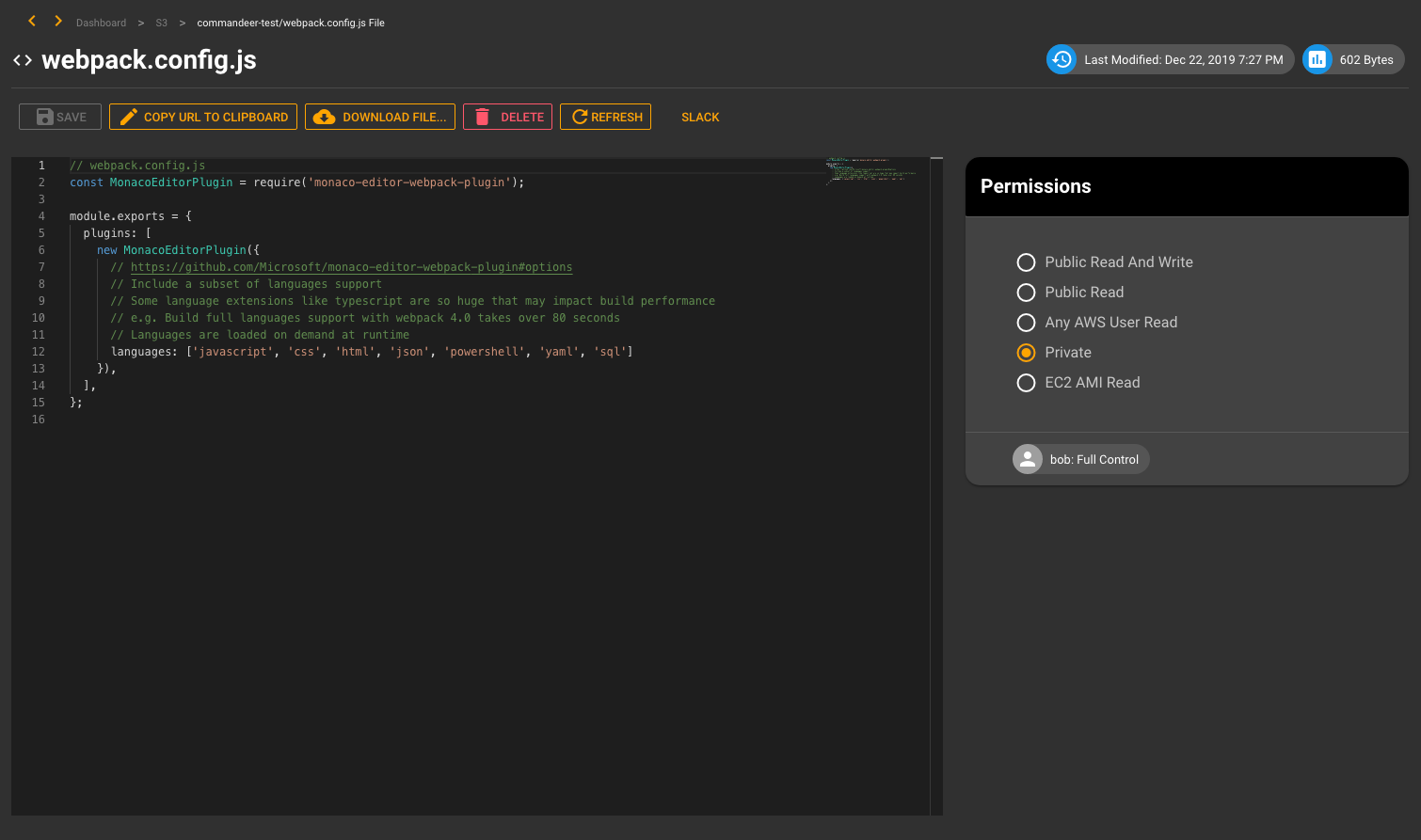Click line number 1 in the gutter

[41, 166]
